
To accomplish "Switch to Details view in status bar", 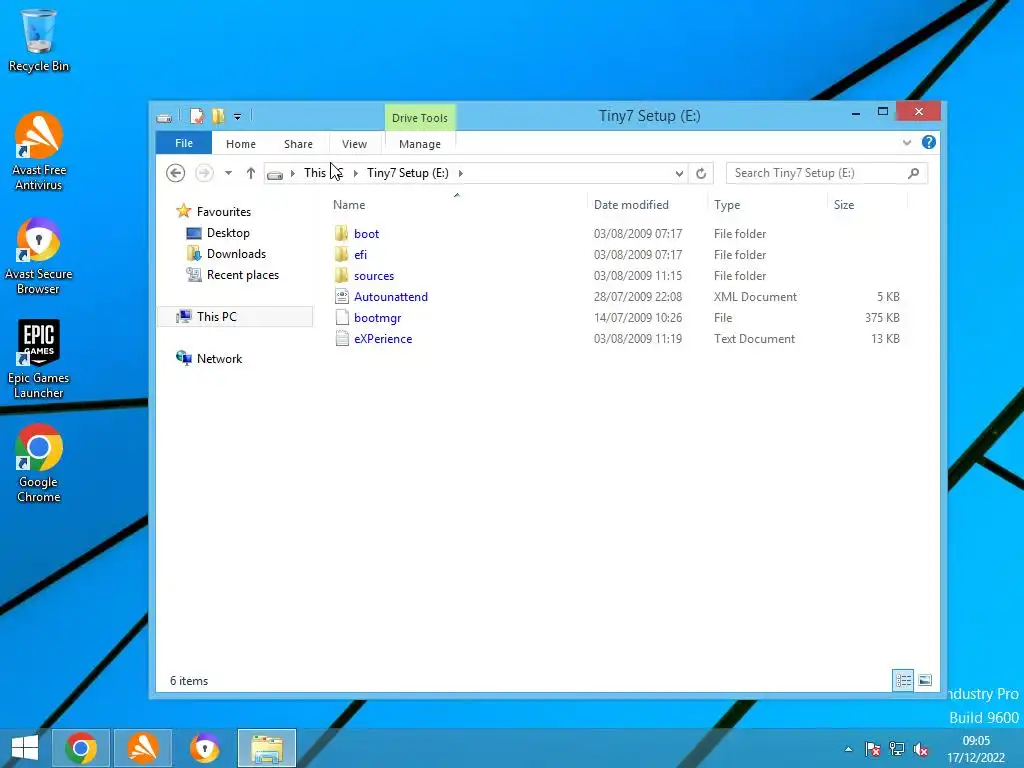I will [x=903, y=680].
